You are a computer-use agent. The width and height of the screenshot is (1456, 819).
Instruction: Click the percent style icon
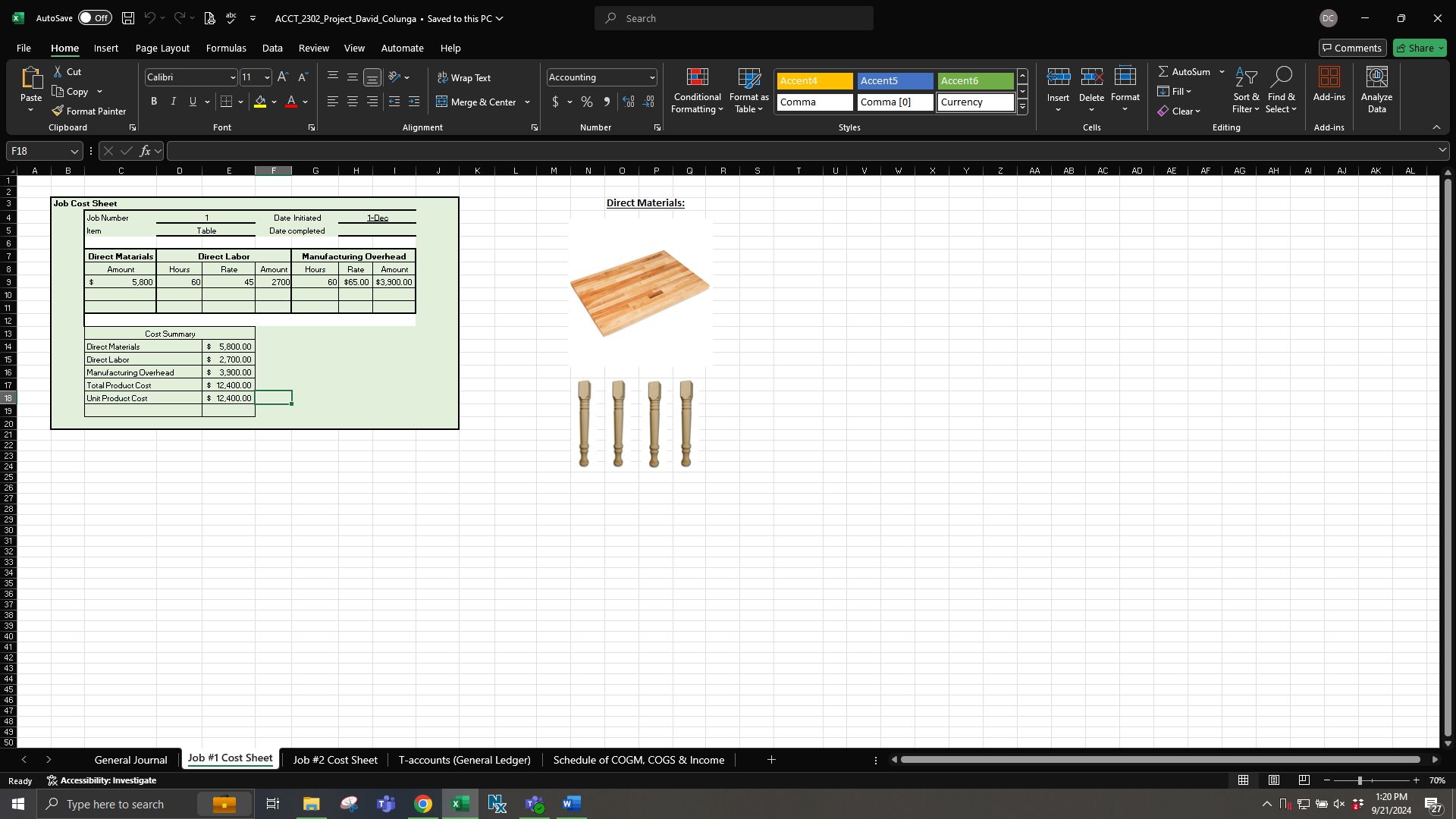(587, 102)
